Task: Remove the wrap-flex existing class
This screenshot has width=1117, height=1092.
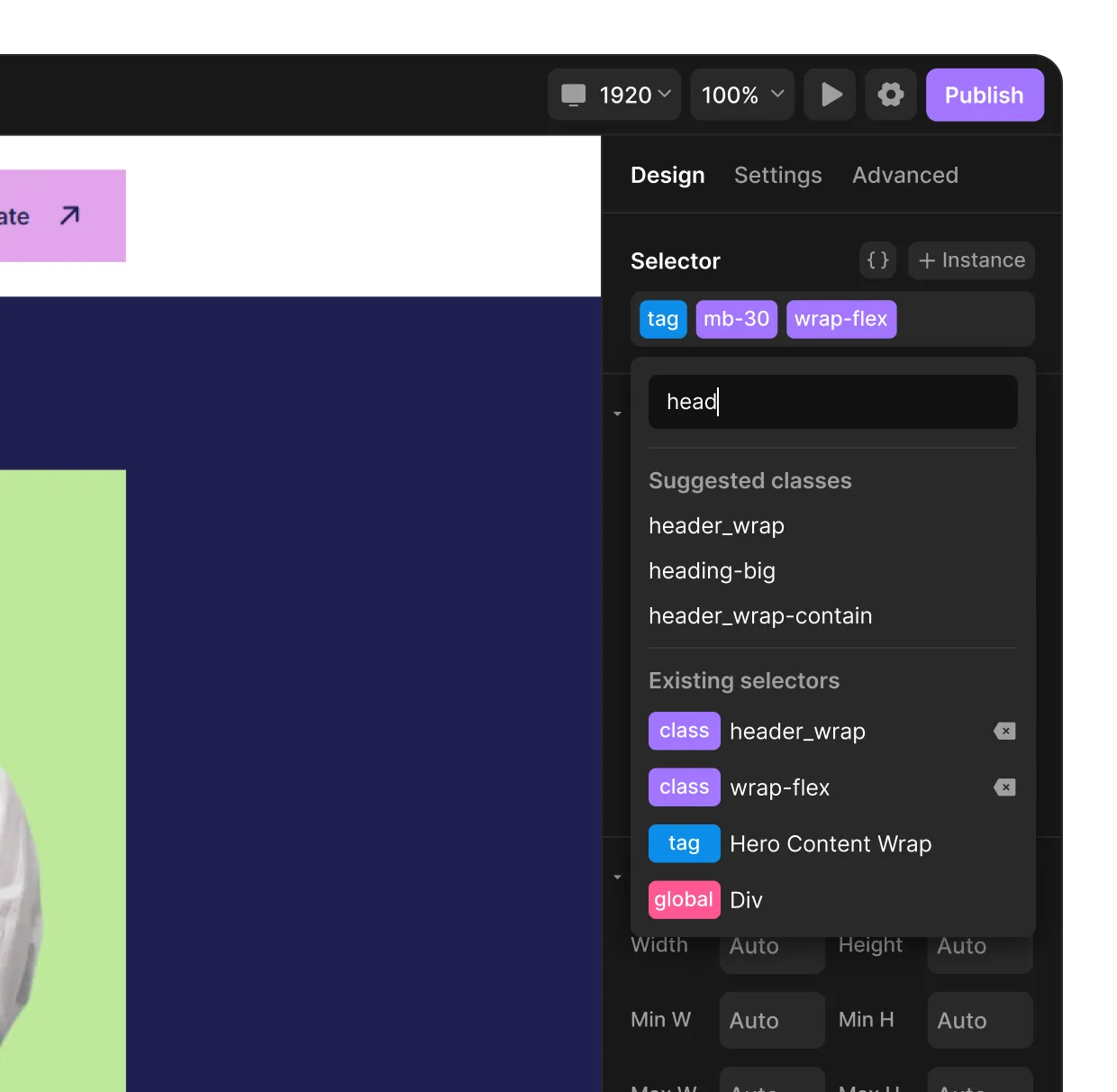Action: click(x=1004, y=787)
